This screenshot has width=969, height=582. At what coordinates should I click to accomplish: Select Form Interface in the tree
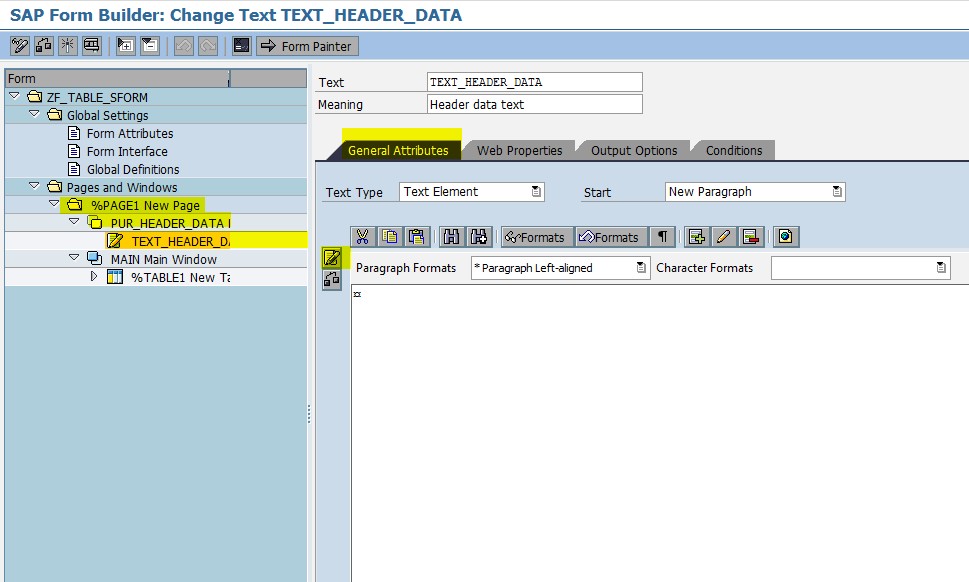click(x=127, y=151)
